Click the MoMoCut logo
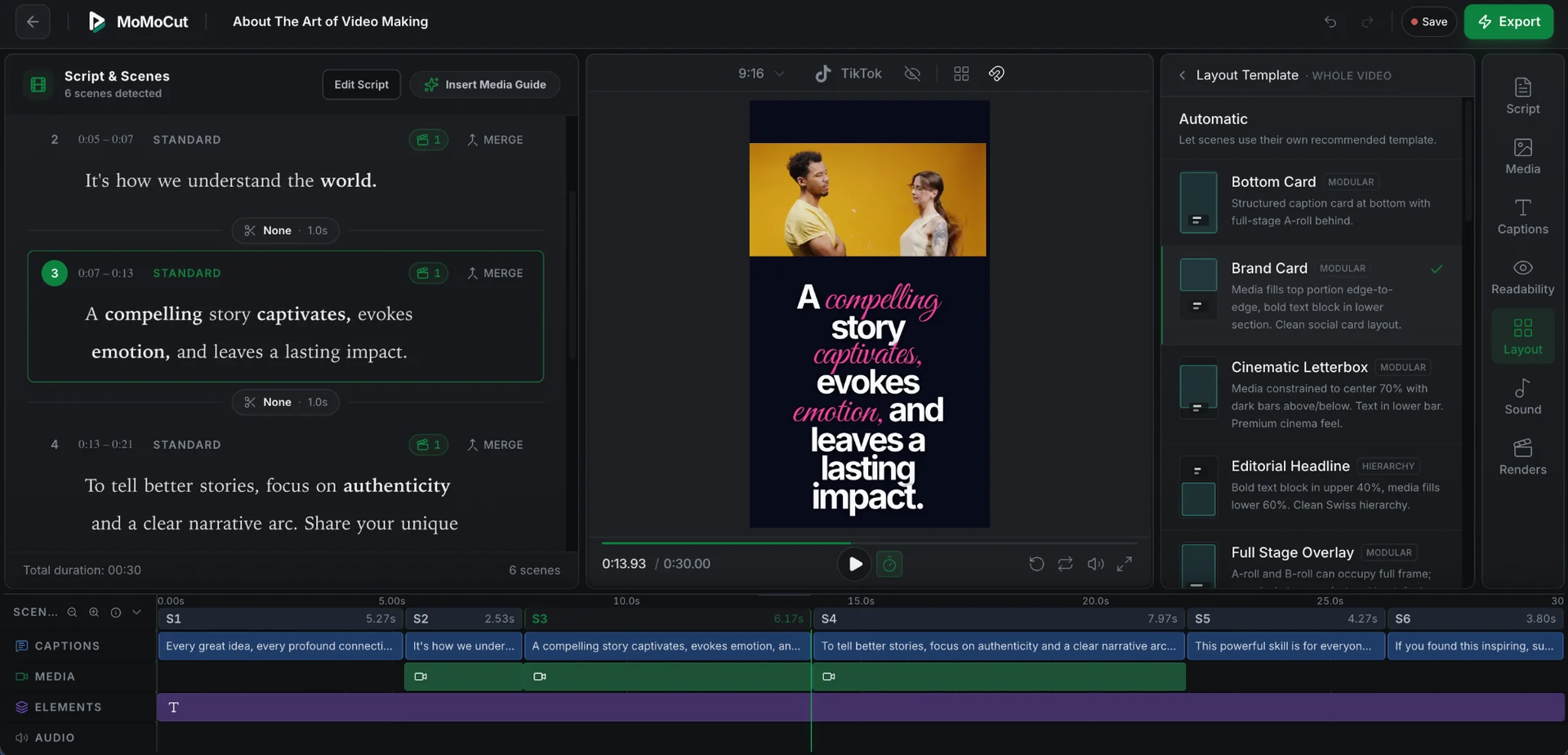Viewport: 1568px width, 755px height. click(x=138, y=22)
